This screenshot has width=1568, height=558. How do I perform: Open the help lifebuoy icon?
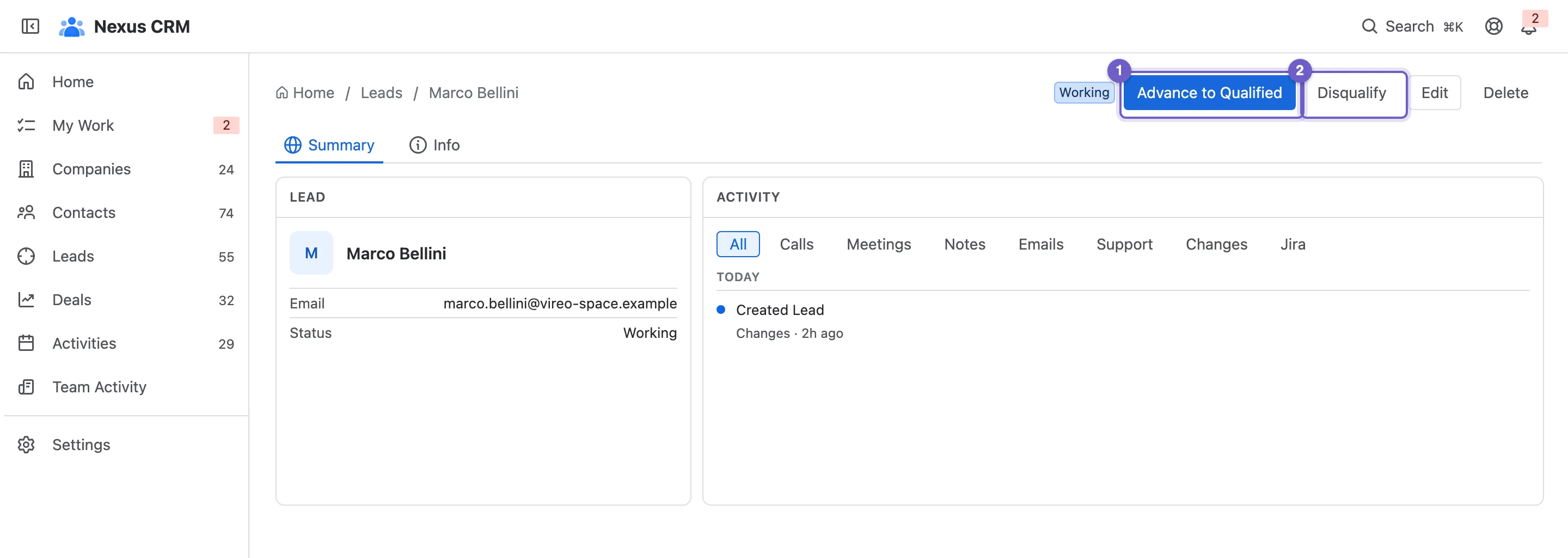coord(1493,26)
